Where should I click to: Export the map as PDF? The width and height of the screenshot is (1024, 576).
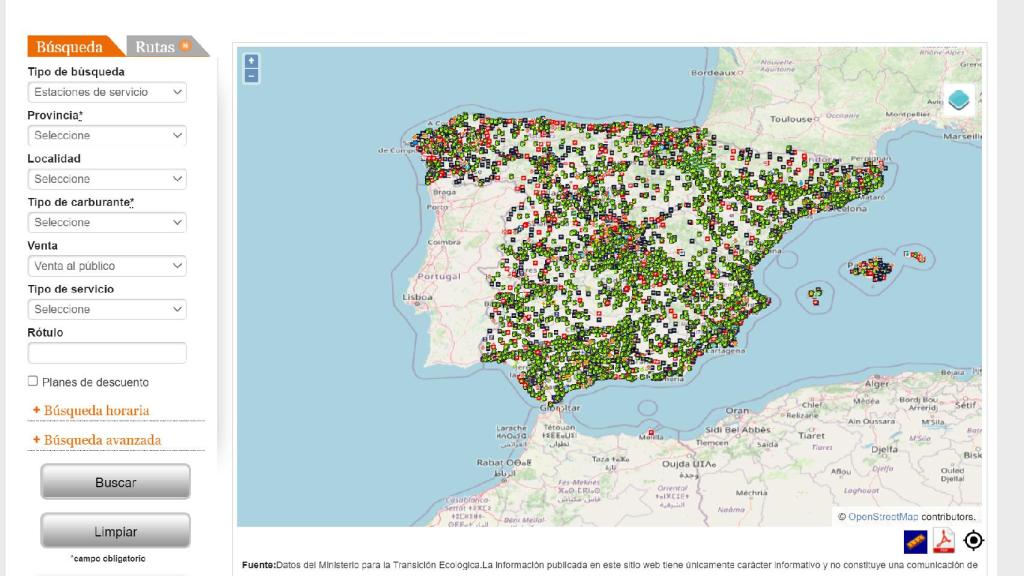(x=944, y=541)
